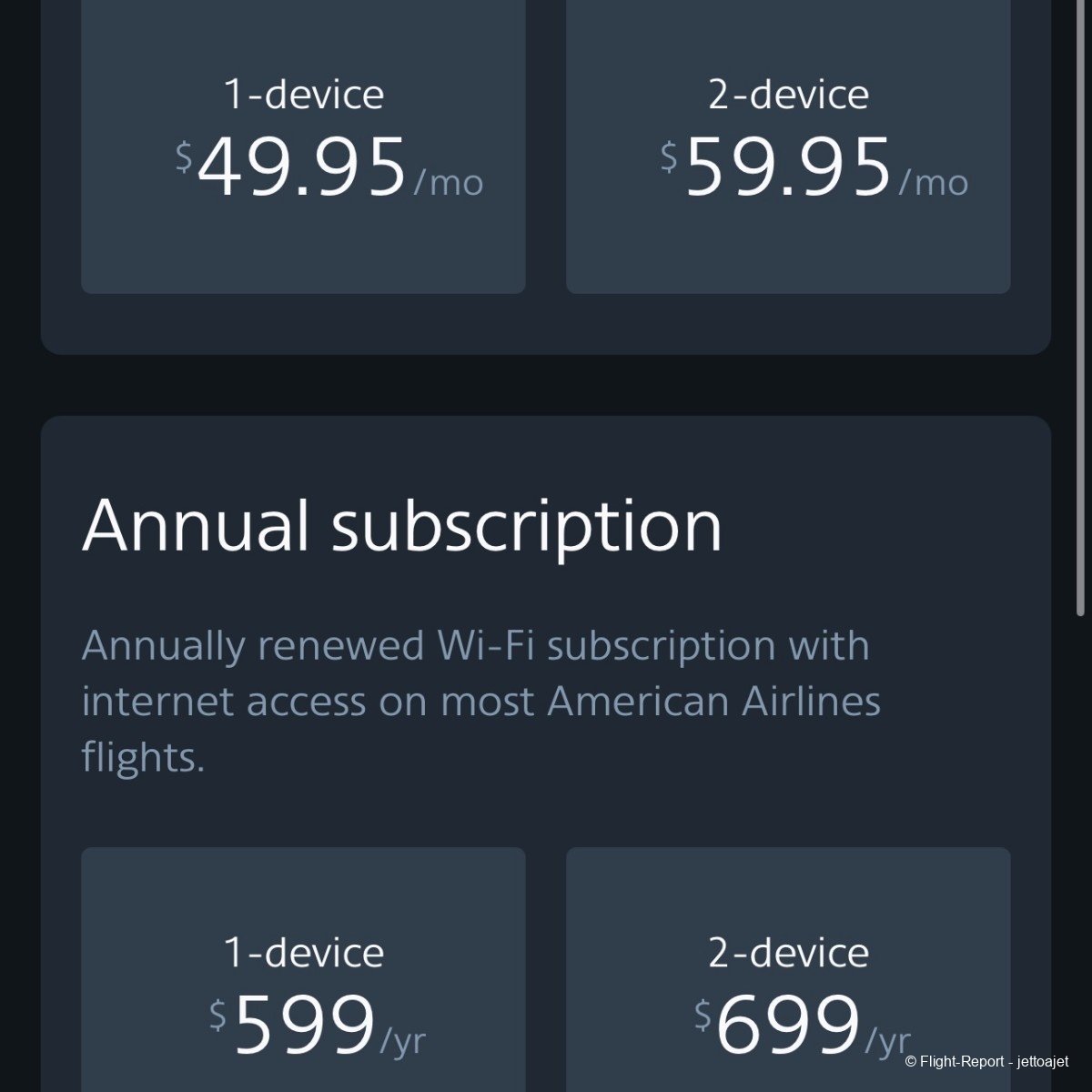Screen dimensions: 1092x1092
Task: Click the 2-device label above $699
Action: pos(788,953)
